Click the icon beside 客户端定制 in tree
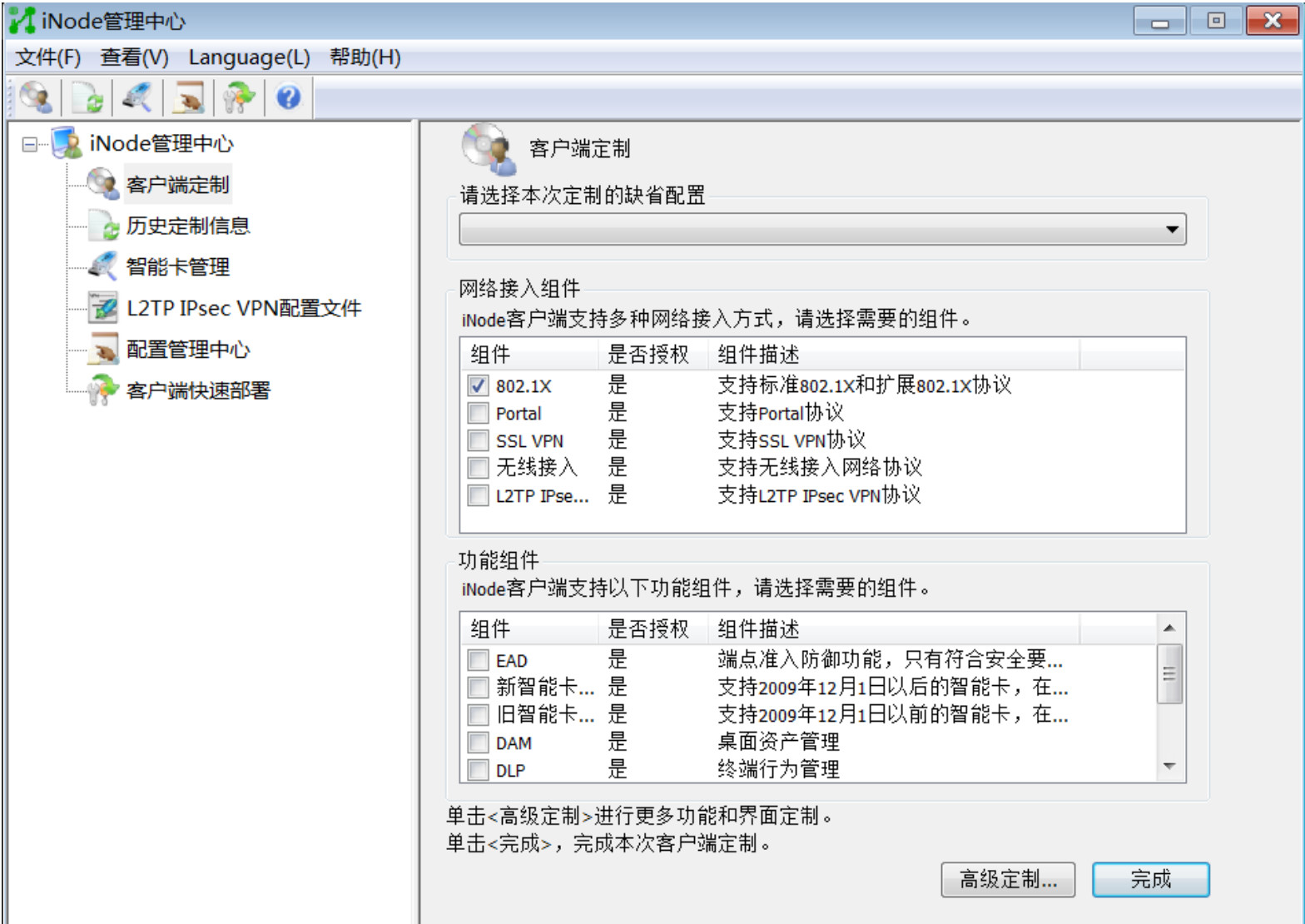The image size is (1305, 924). [x=103, y=184]
